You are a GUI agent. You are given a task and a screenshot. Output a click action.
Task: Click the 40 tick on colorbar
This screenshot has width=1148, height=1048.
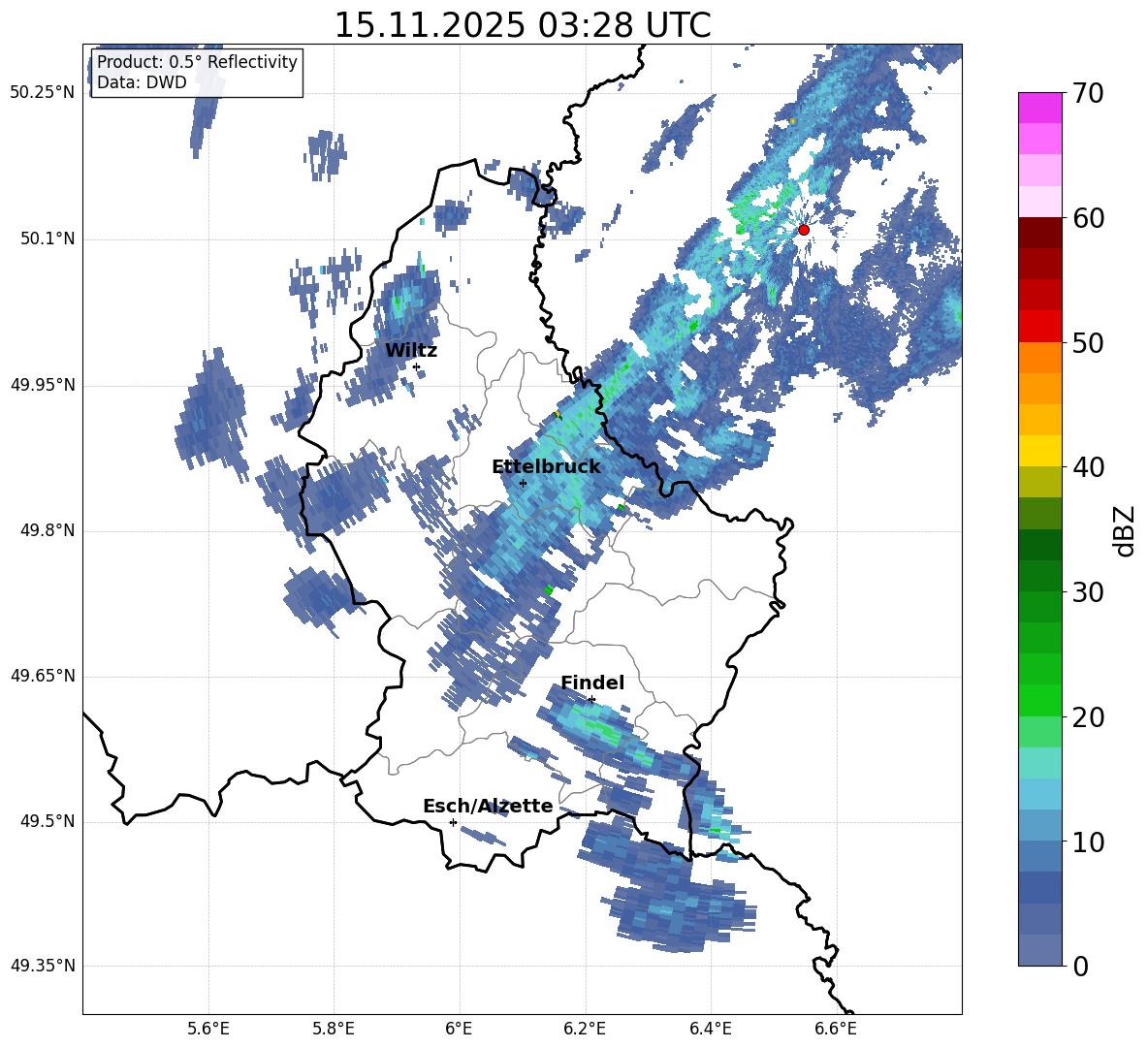1088,467
